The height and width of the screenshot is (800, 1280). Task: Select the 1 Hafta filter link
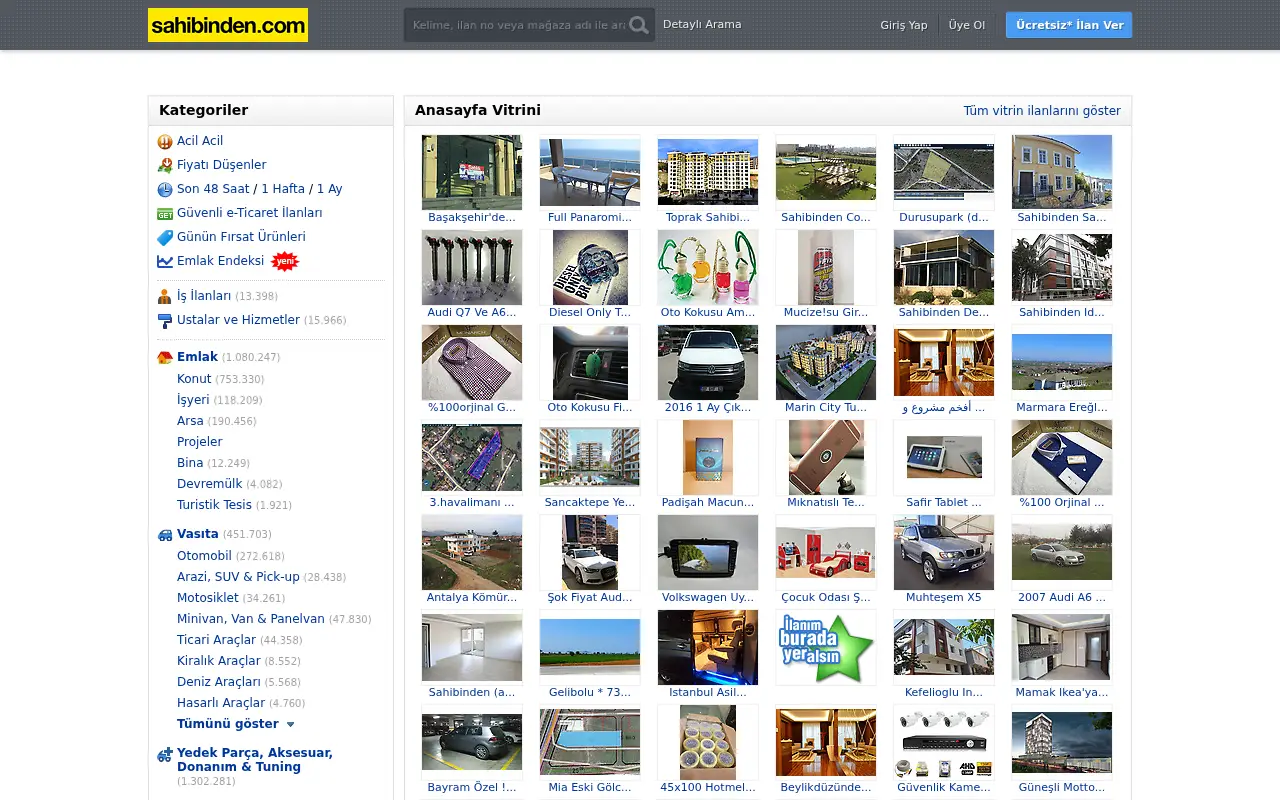pos(283,189)
